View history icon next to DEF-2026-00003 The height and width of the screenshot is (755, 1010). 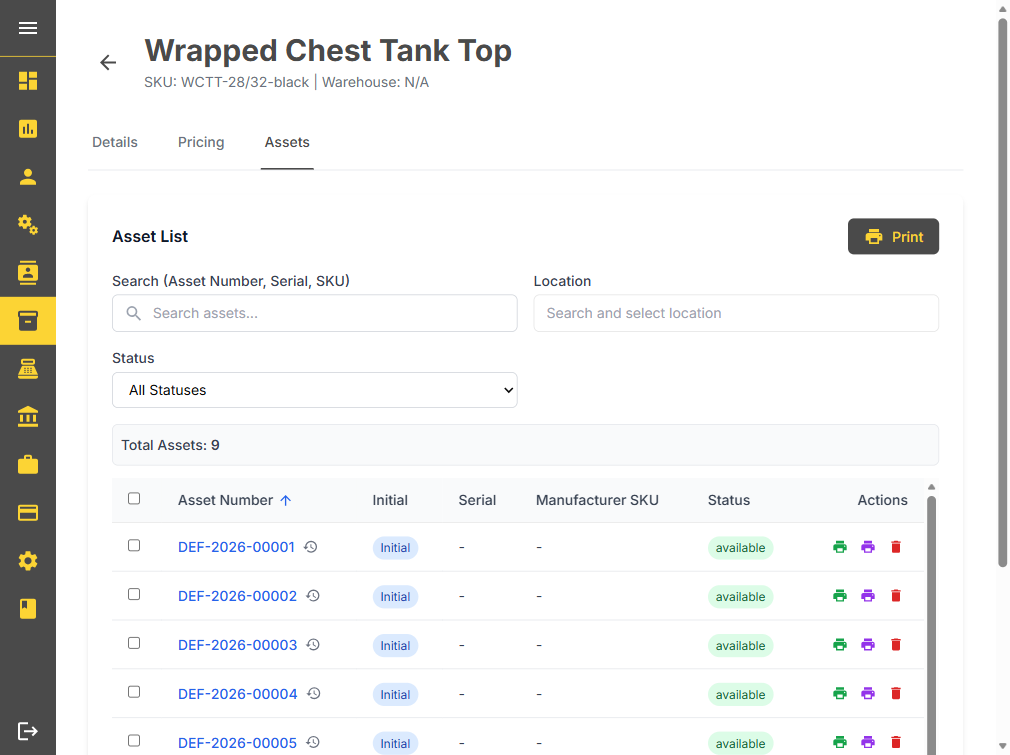pos(313,645)
